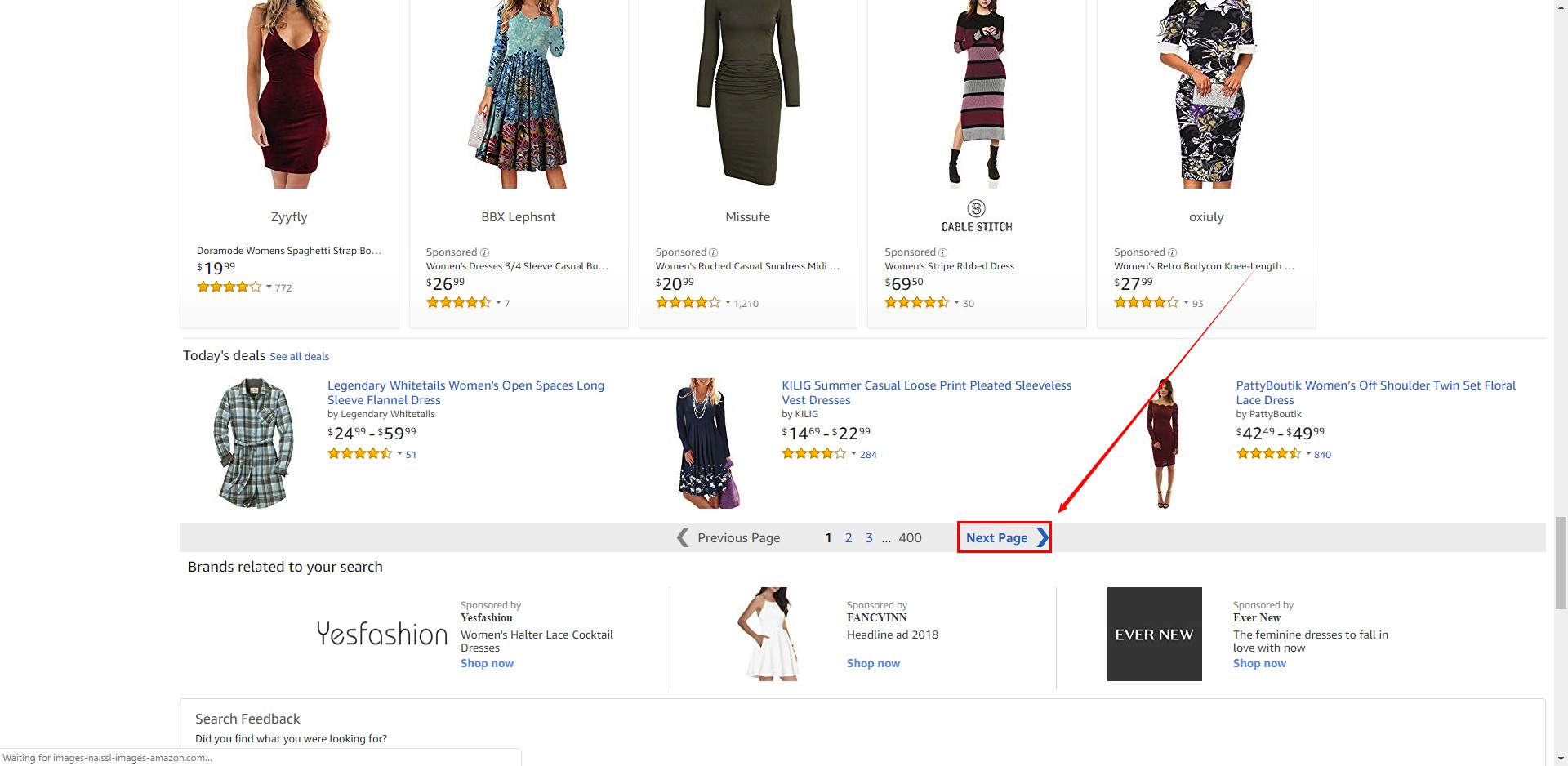
Task: Open the 1,210 reviews count link
Action: pos(746,303)
